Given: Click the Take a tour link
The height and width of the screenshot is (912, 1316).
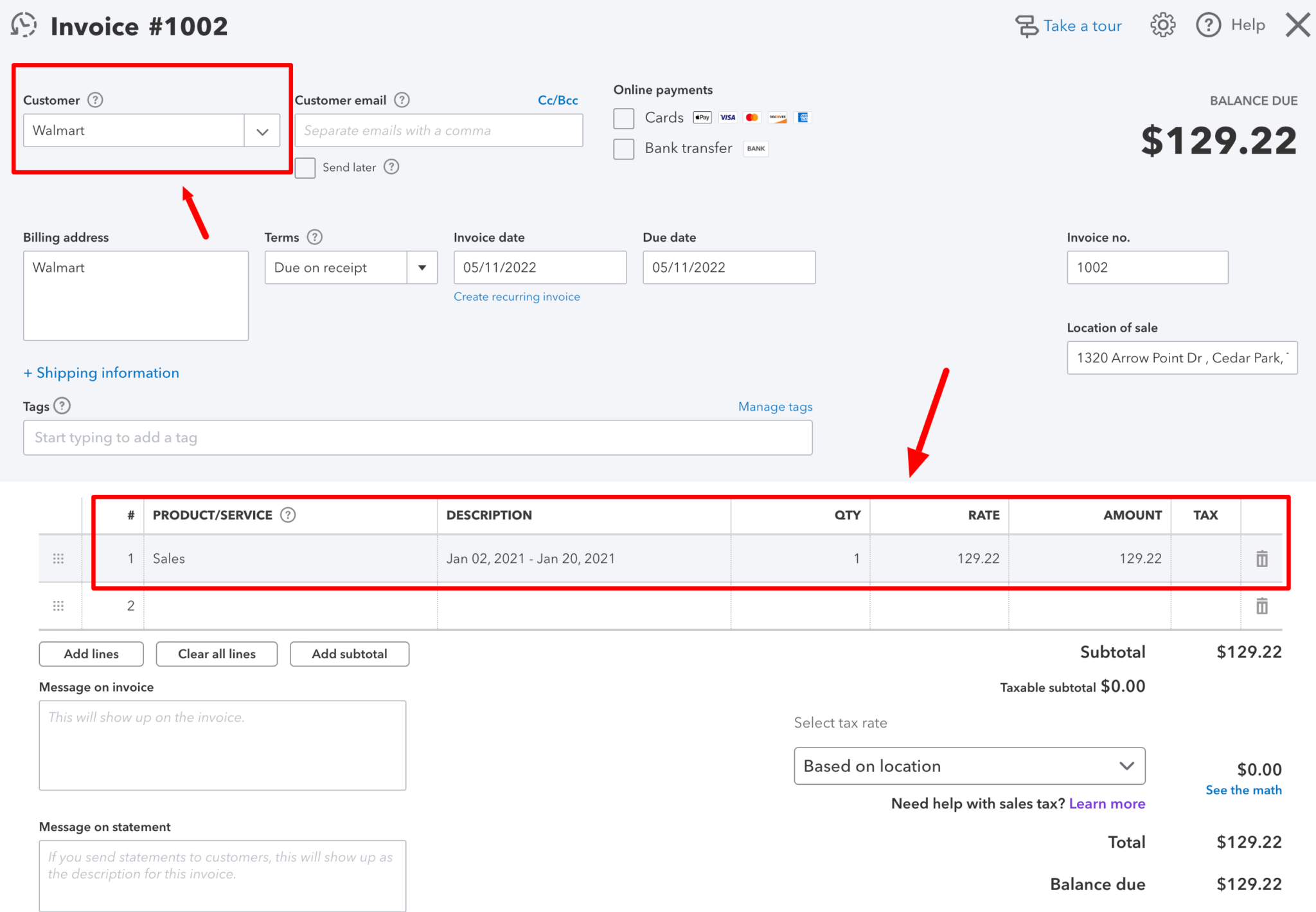Looking at the screenshot, I should click(x=1081, y=26).
